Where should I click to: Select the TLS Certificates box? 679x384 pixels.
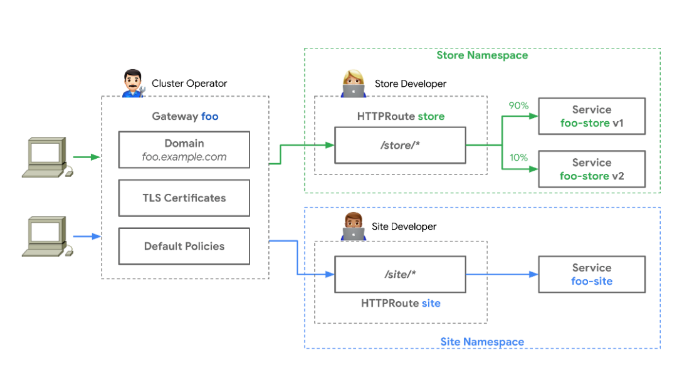184,198
